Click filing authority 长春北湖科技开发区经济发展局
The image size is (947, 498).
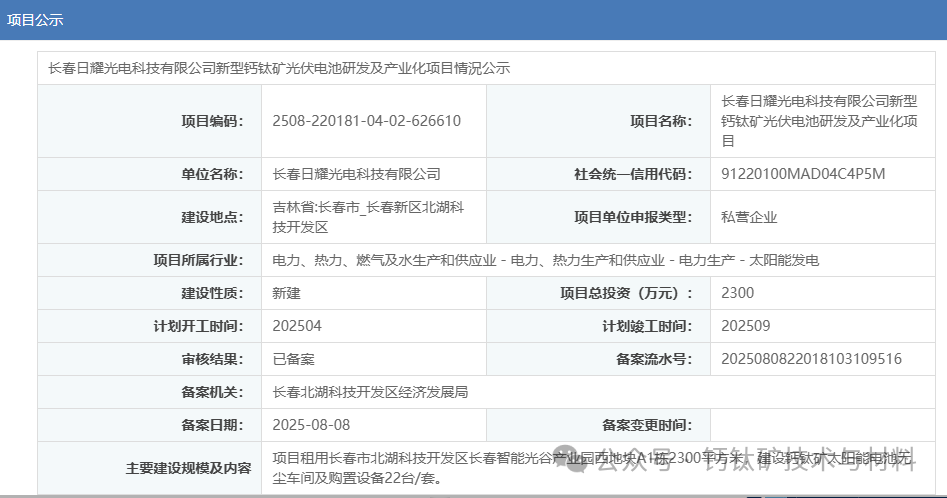pos(370,392)
